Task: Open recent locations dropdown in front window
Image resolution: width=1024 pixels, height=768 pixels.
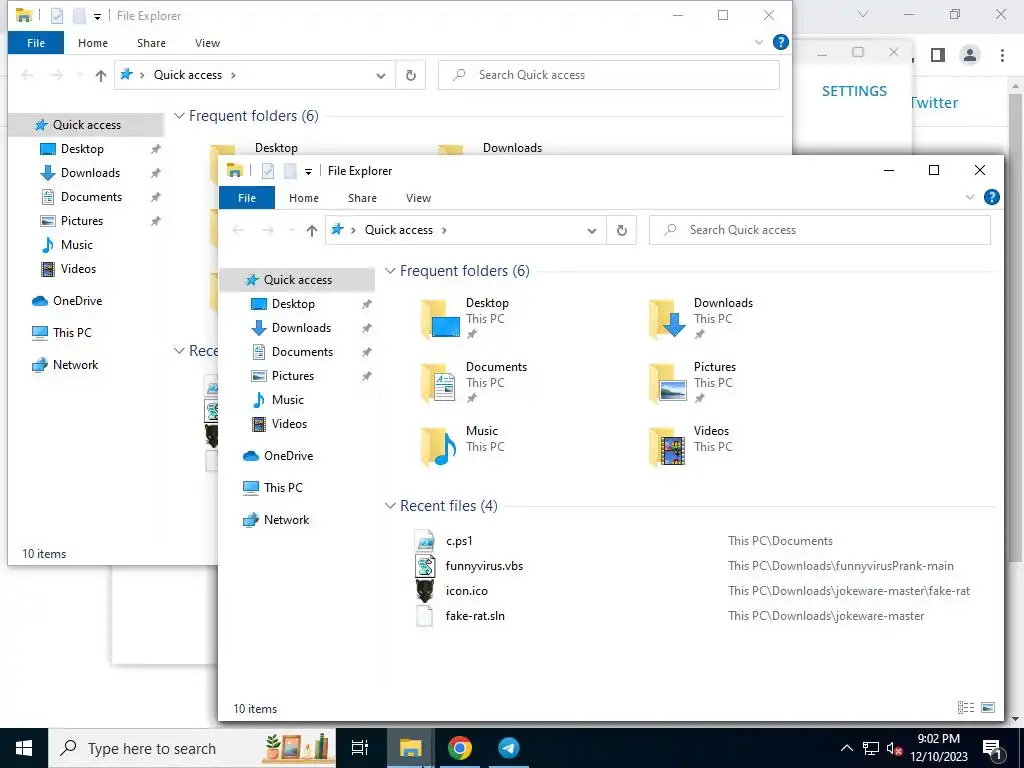Action: tap(291, 230)
